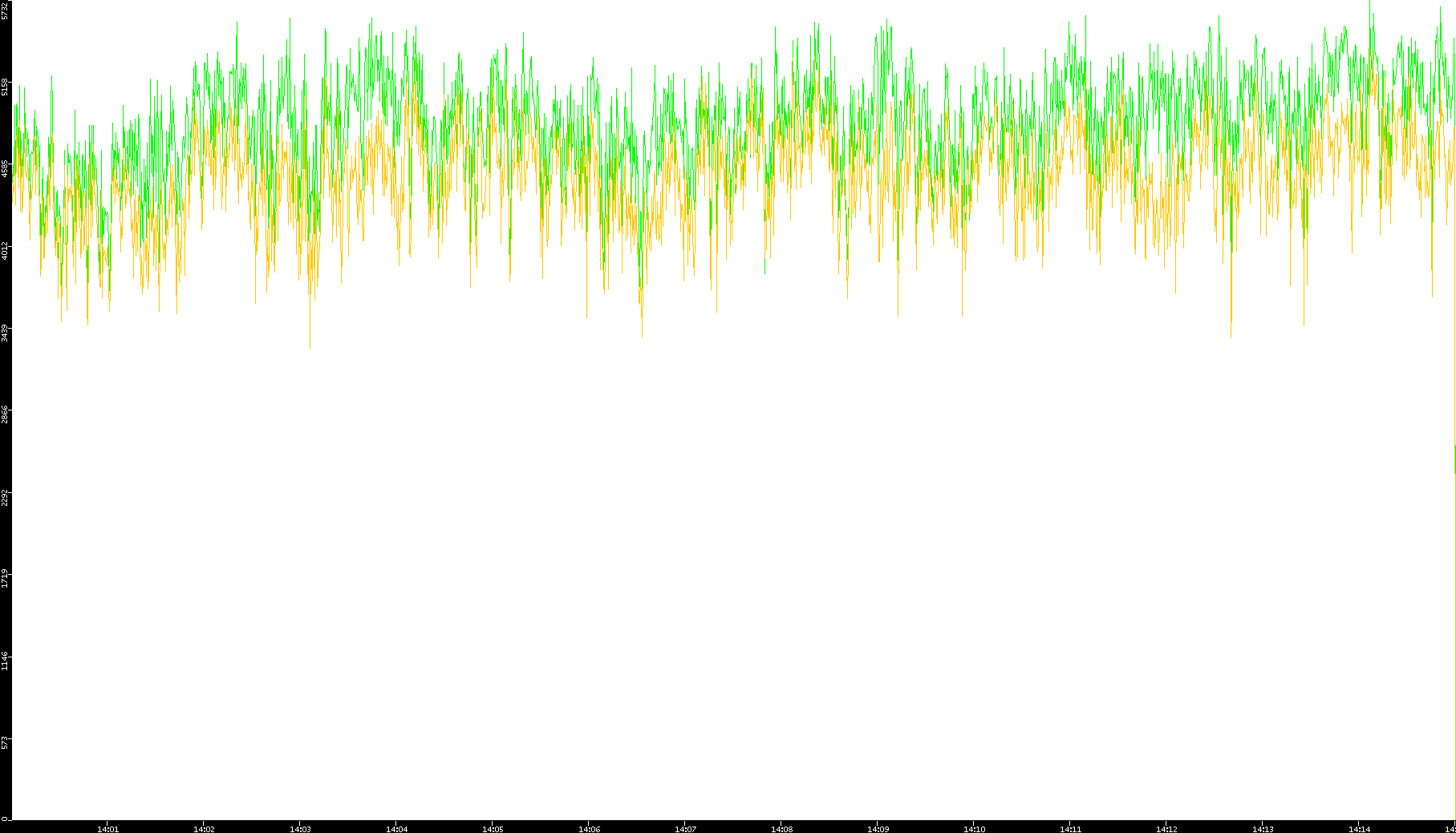Viewport: 1456px width, 833px height.
Task: Click the 5732 maximum value axis label
Action: click(x=6, y=10)
